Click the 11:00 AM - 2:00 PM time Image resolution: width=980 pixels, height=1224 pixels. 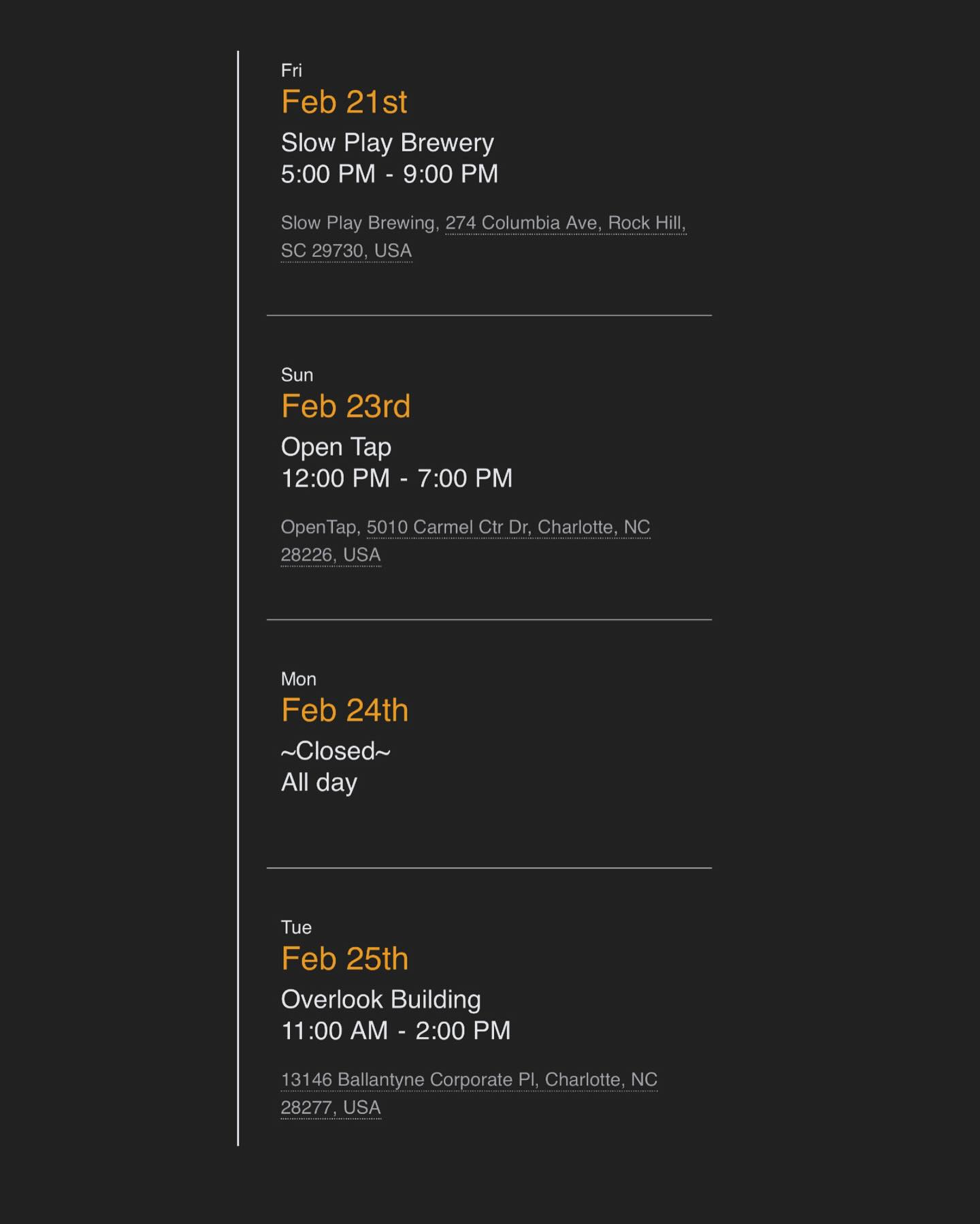[396, 1031]
